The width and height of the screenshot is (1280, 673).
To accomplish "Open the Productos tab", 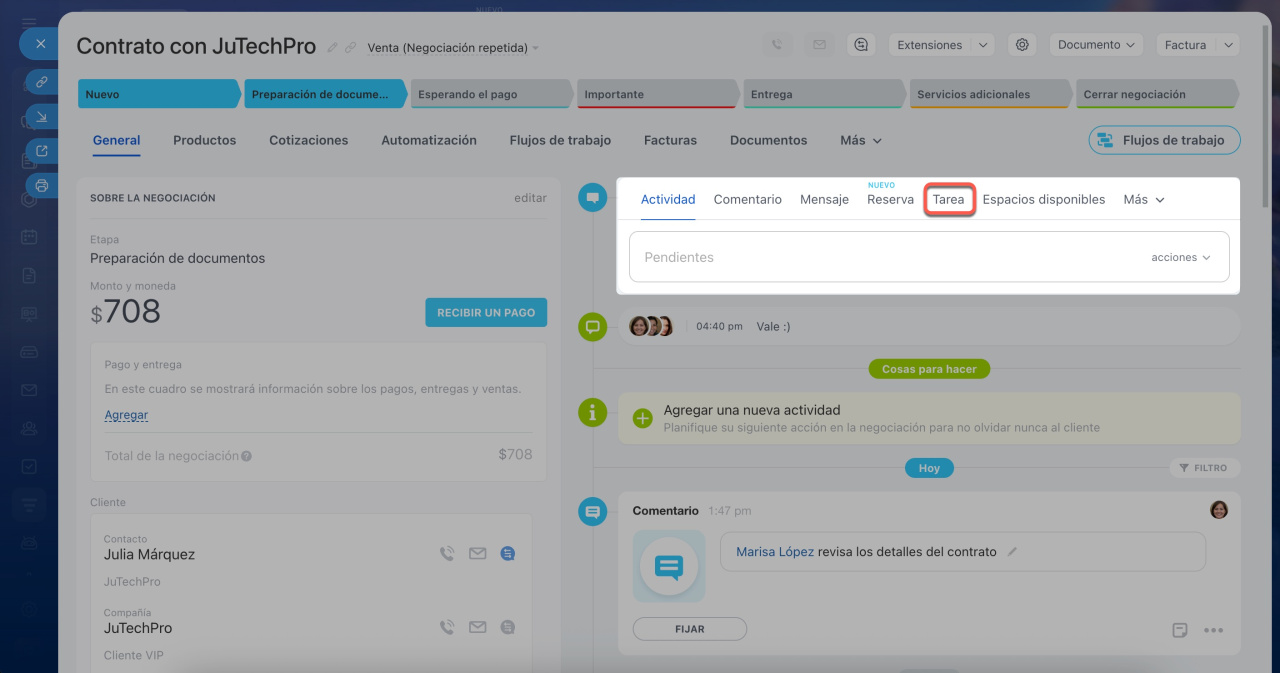I will [204, 141].
